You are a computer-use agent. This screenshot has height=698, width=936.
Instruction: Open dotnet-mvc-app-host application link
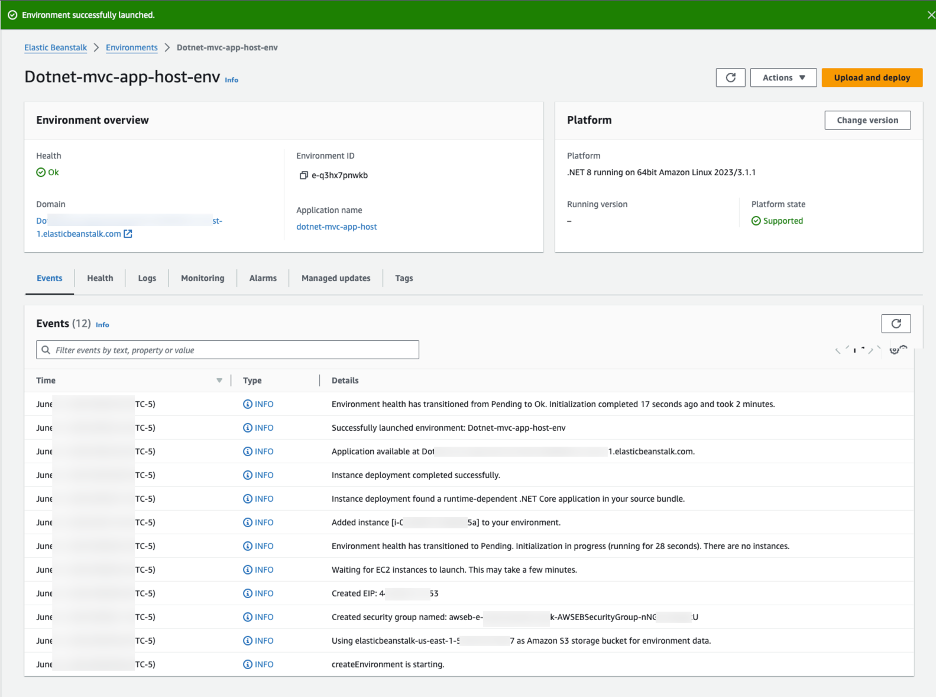click(337, 227)
